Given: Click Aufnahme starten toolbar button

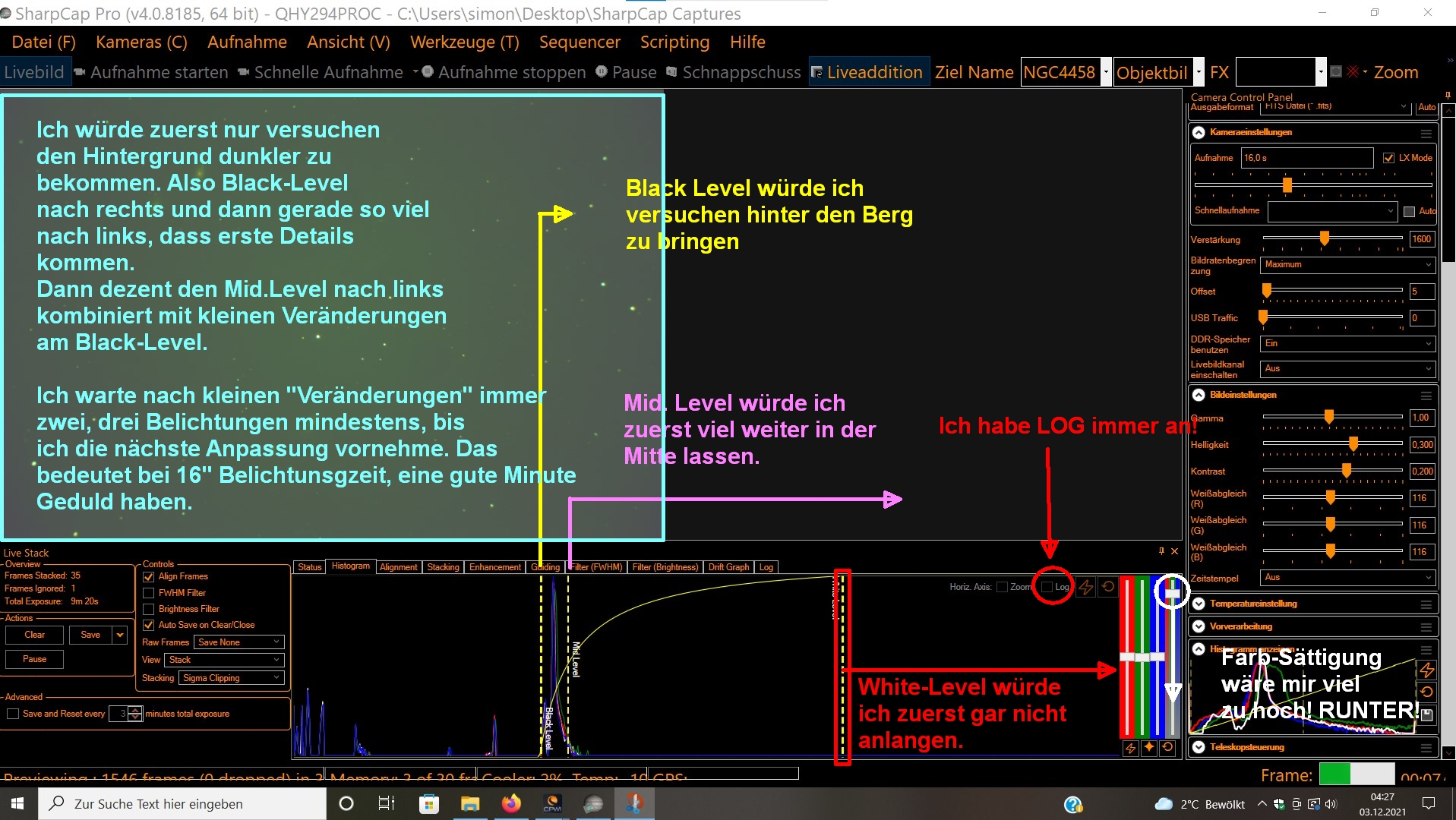Looking at the screenshot, I should [x=151, y=72].
